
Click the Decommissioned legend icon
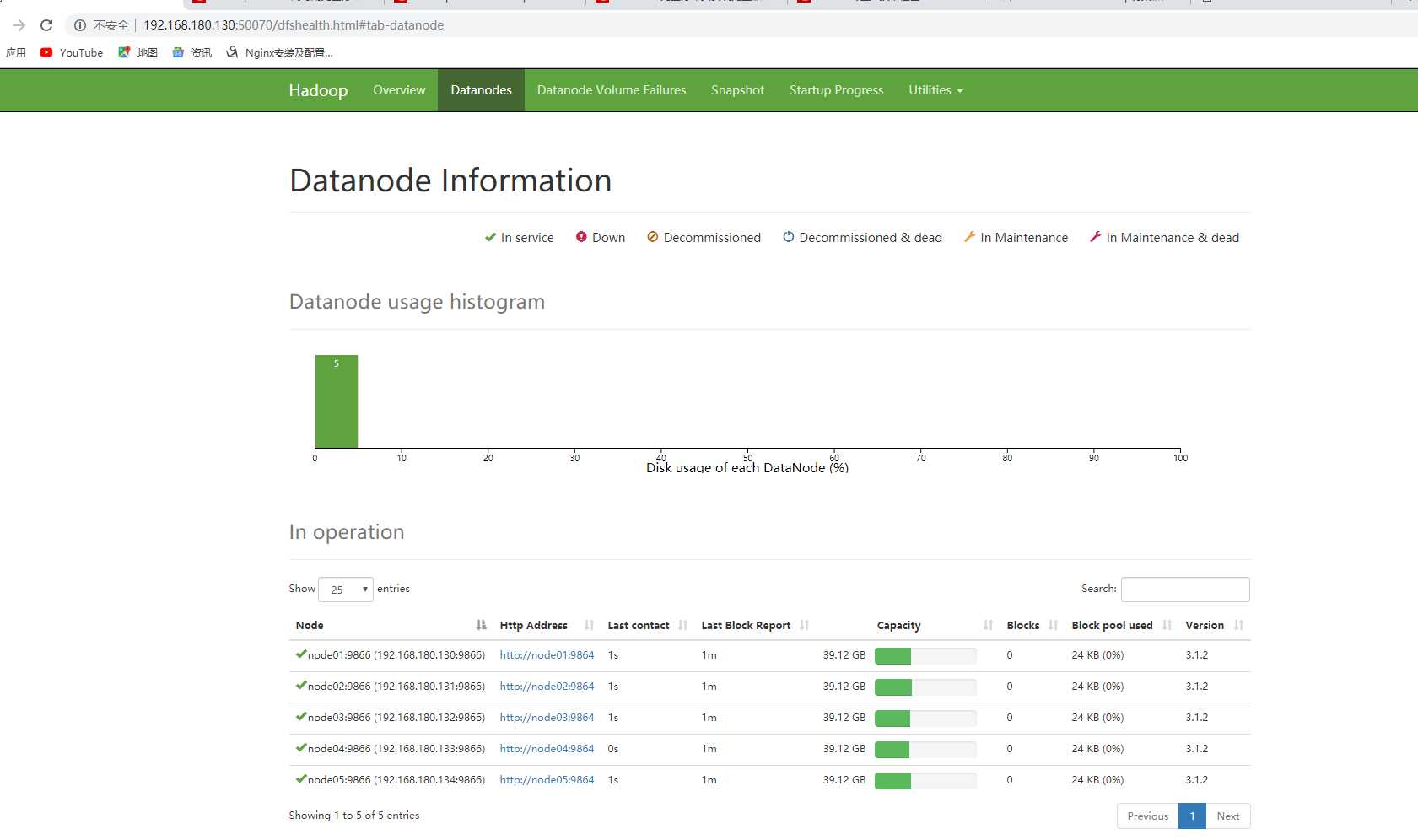pyautogui.click(x=652, y=237)
